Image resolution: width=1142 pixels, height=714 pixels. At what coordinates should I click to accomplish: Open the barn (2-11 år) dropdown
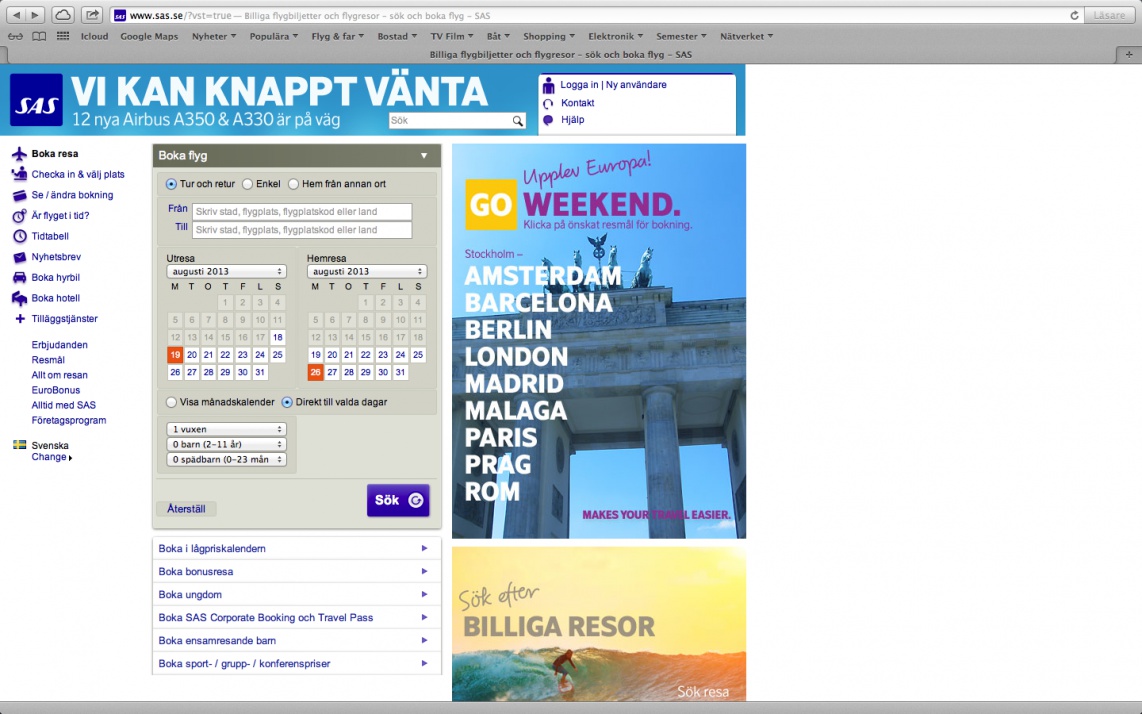click(226, 444)
